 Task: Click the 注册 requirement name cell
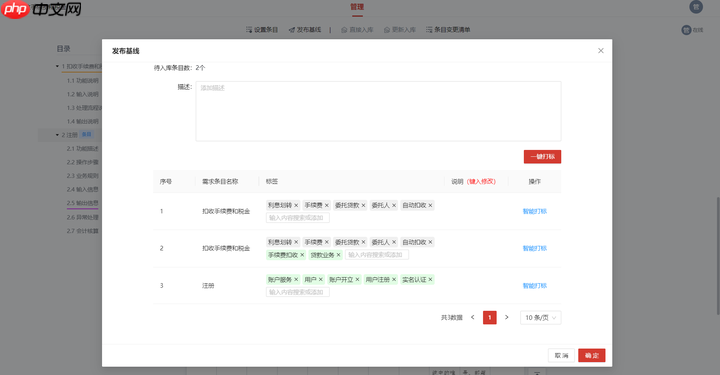pyautogui.click(x=208, y=285)
